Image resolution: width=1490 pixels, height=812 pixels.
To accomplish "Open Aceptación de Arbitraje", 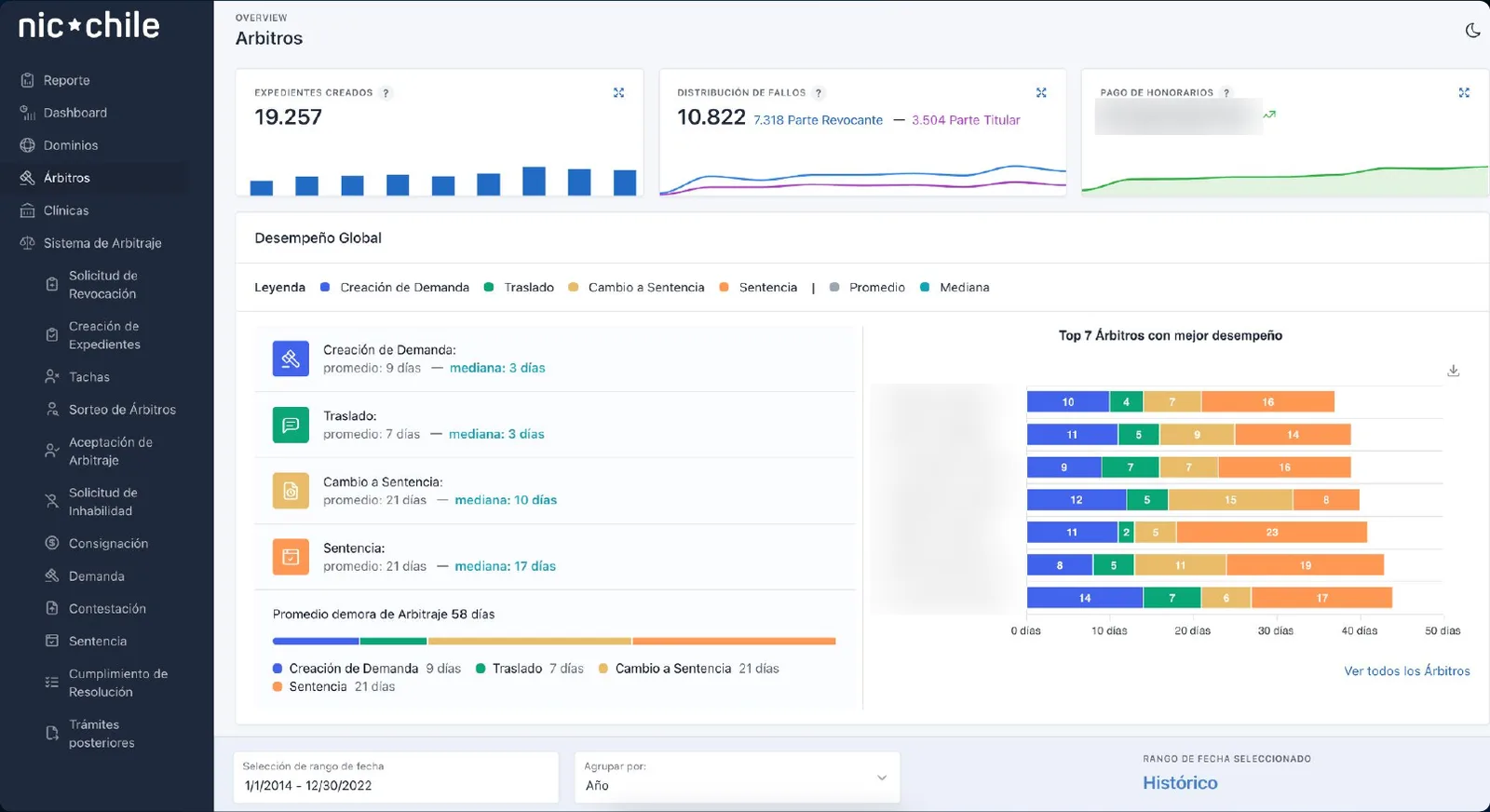I will 110,452.
